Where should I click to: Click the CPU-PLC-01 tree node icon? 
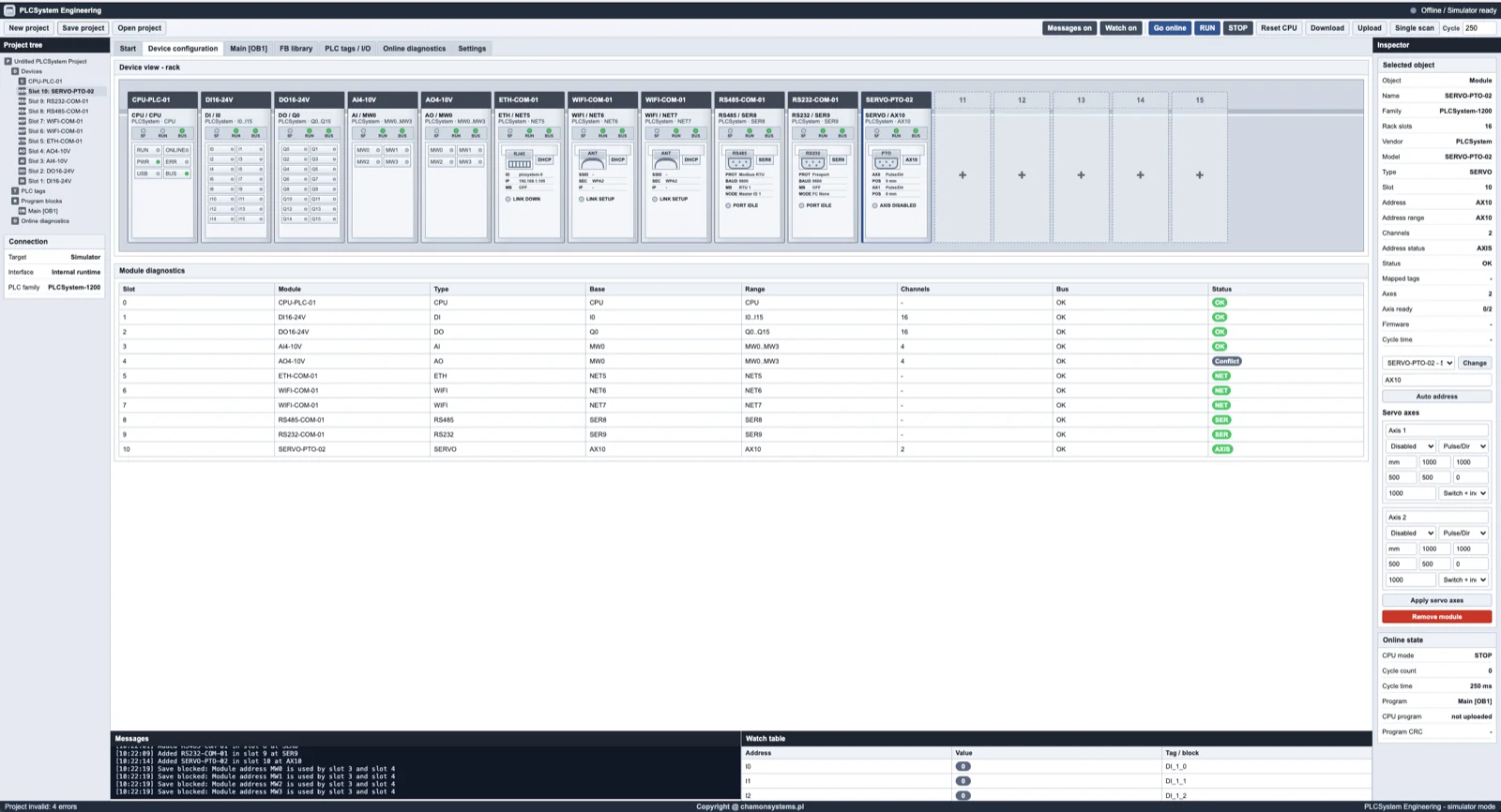[x=23, y=82]
